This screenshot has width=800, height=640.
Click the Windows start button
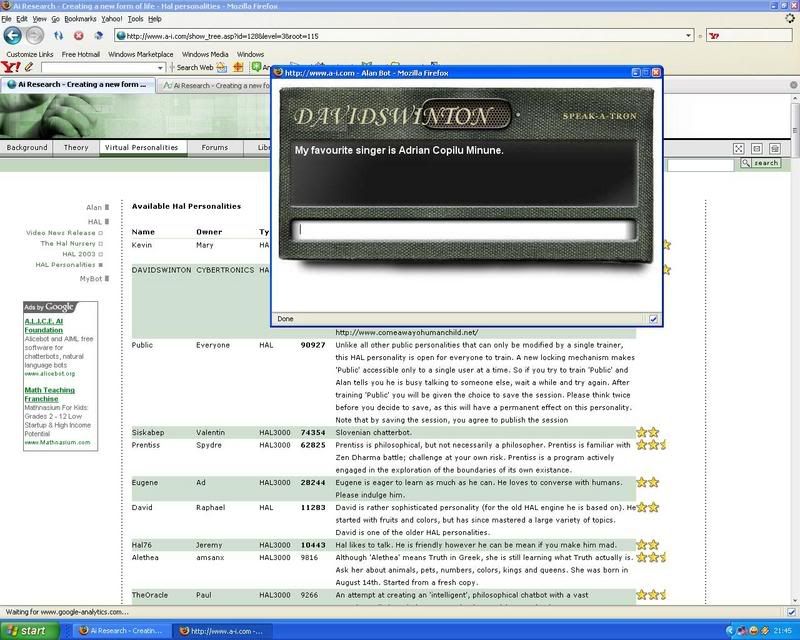tap(28, 631)
